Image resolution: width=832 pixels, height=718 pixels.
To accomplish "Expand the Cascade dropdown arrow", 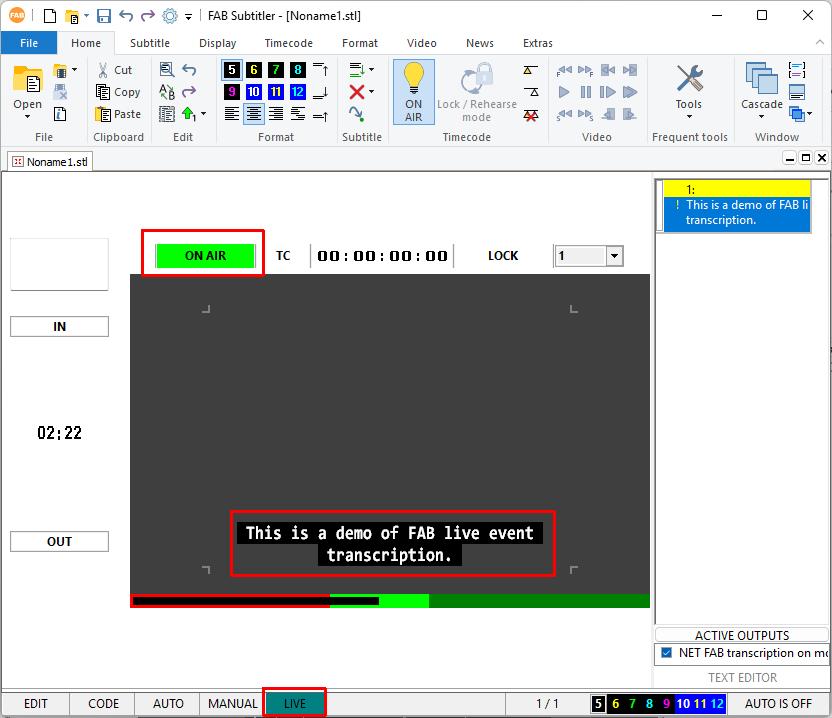I will pyautogui.click(x=761, y=117).
